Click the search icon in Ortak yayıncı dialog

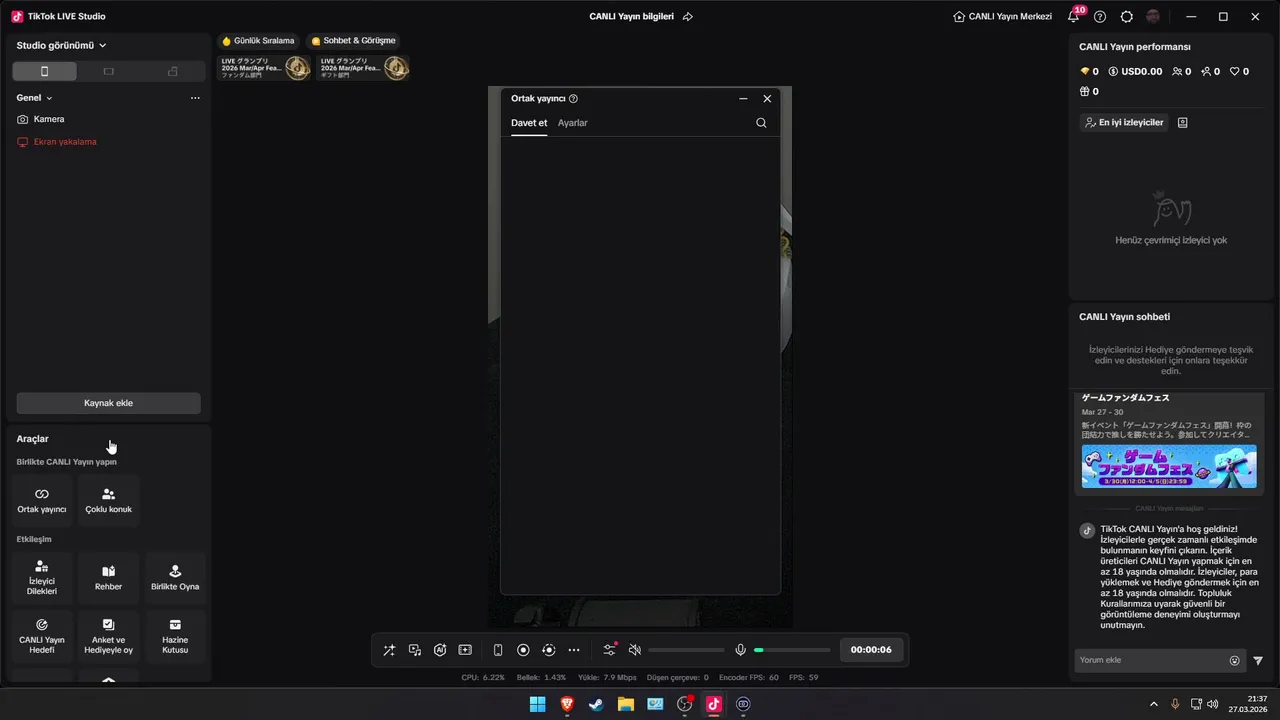761,123
